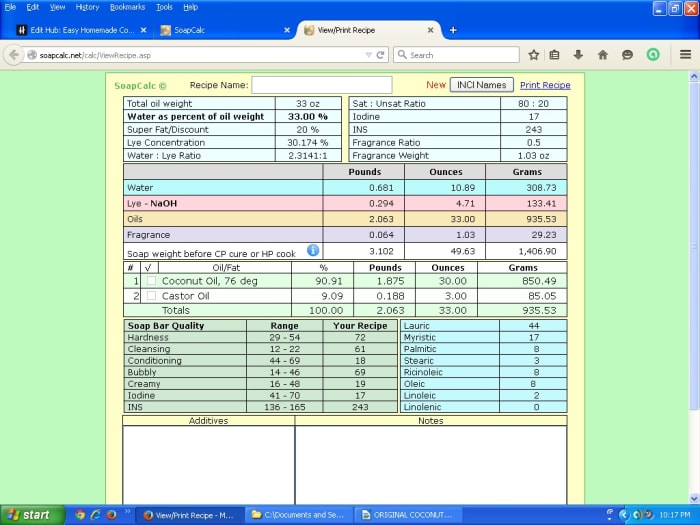The width and height of the screenshot is (700, 525).
Task: Click the search magnifier icon
Action: coord(402,54)
